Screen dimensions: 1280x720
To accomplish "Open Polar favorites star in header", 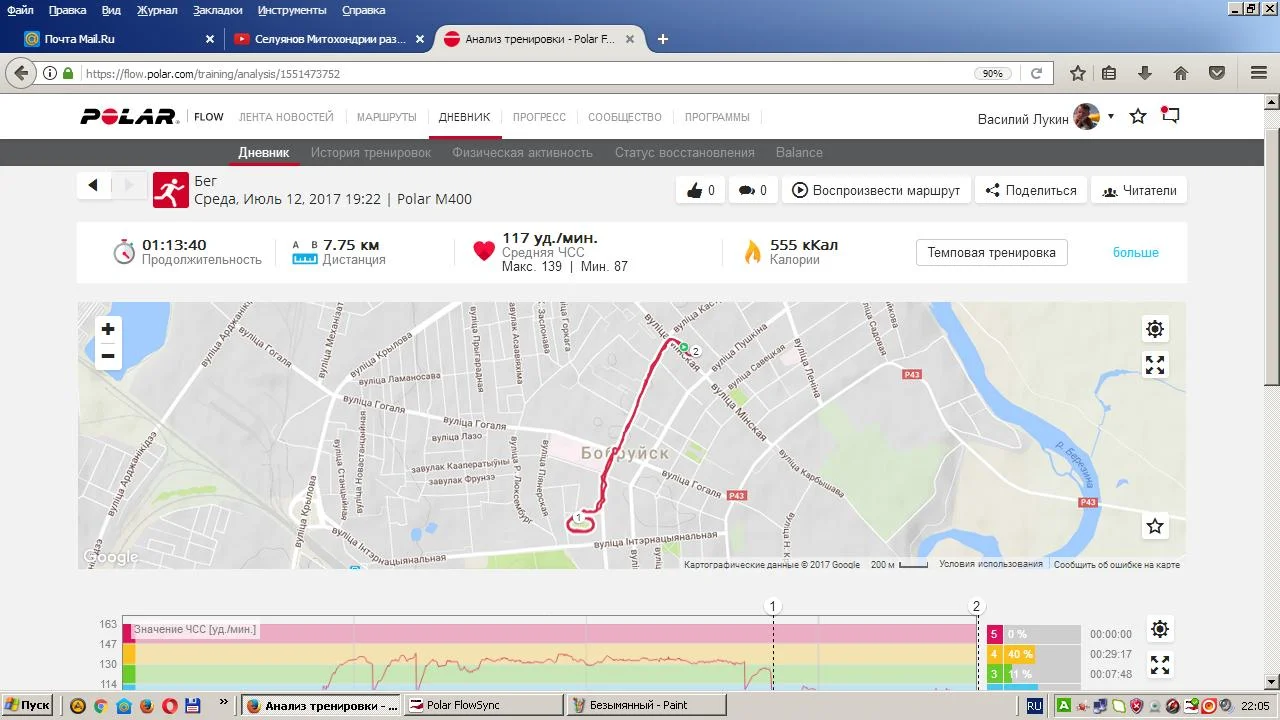I will 1138,116.
